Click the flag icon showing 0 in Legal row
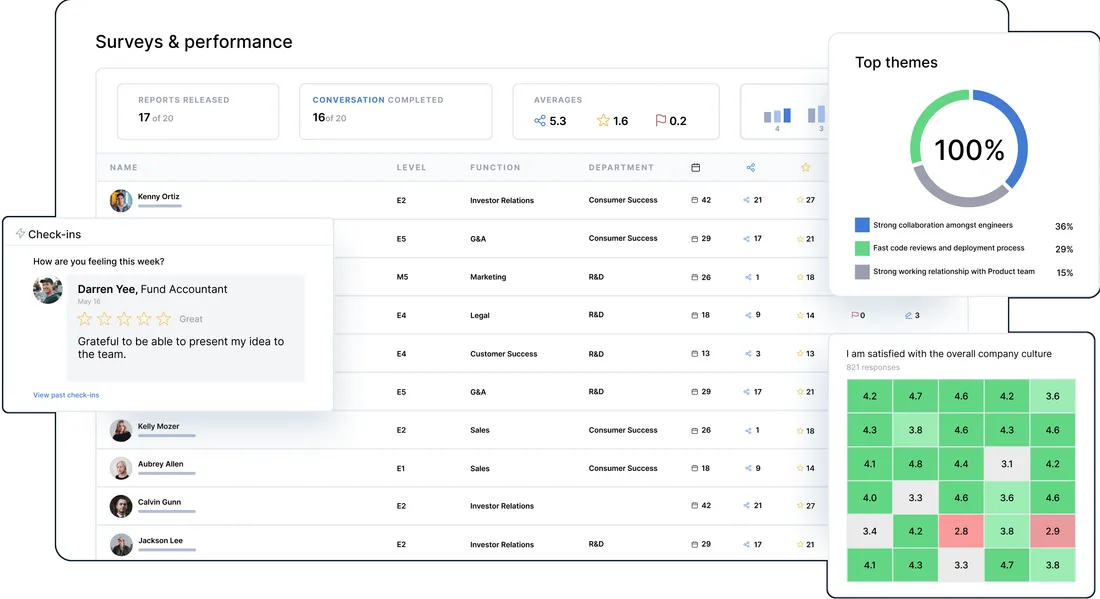Image resolution: width=1100 pixels, height=599 pixels. tap(854, 315)
